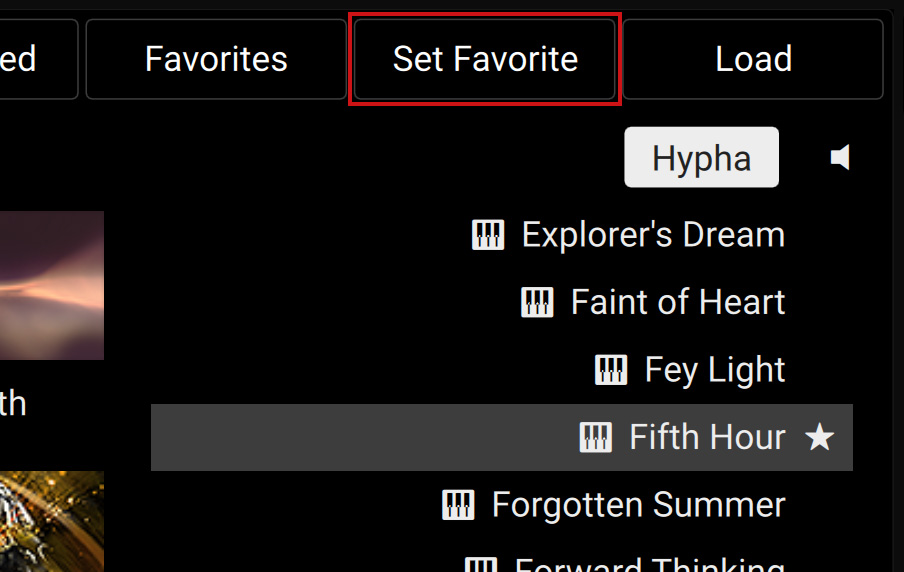Open the golden lights library thumbnail
Screen dimensions: 904x572
(x=51, y=521)
